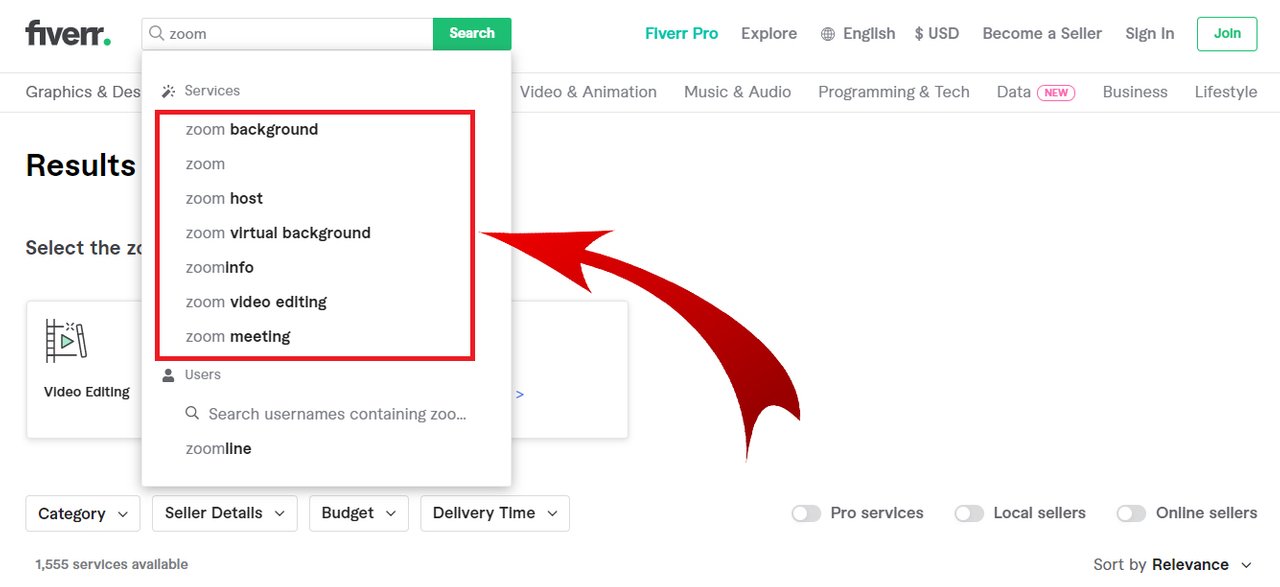Click Explore link
Screen dimensions: 1280x587
coord(769,33)
